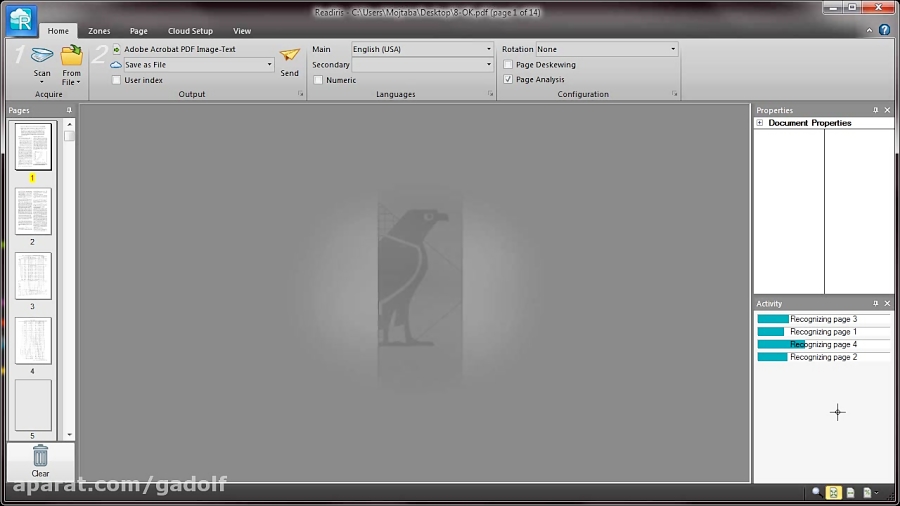Open the Languages group dialog launcher
Viewport: 900px width, 506px height.
(490, 94)
